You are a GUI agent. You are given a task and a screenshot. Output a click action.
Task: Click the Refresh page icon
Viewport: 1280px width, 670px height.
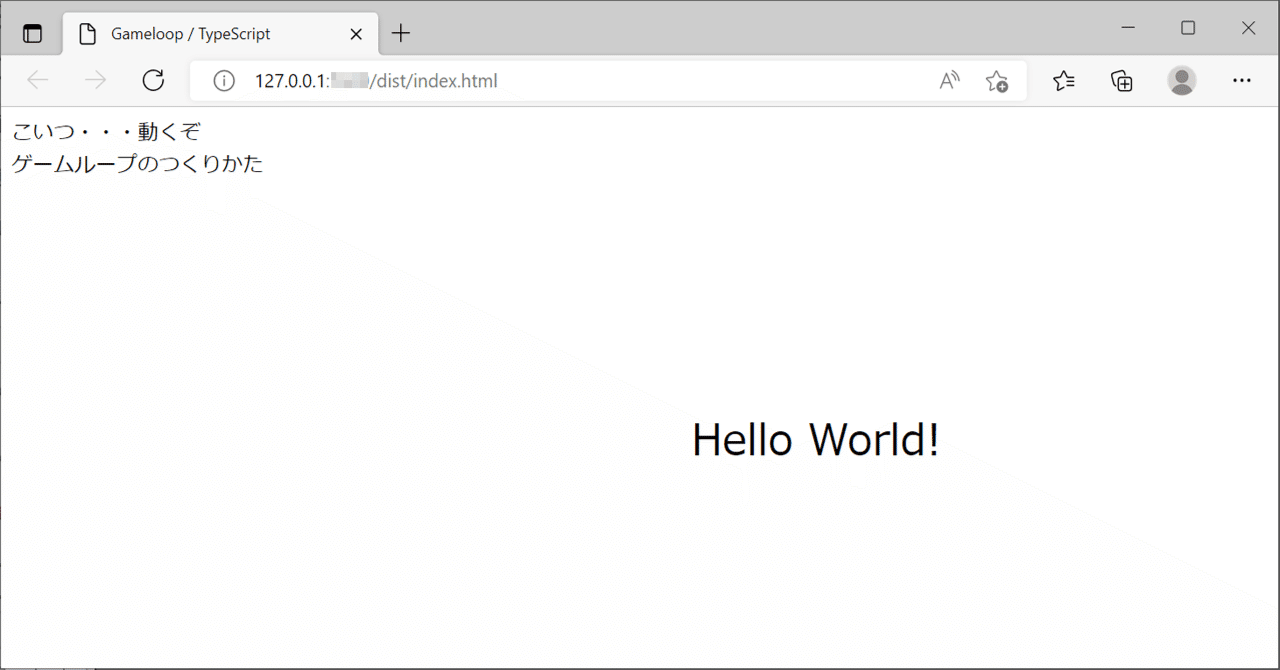coord(152,80)
